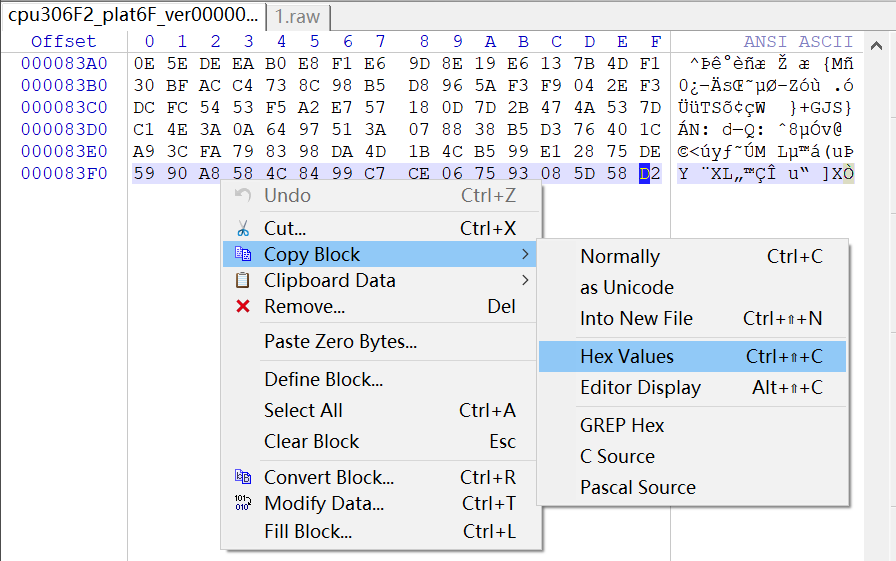
Task: Click column header F
Action: 655,42
